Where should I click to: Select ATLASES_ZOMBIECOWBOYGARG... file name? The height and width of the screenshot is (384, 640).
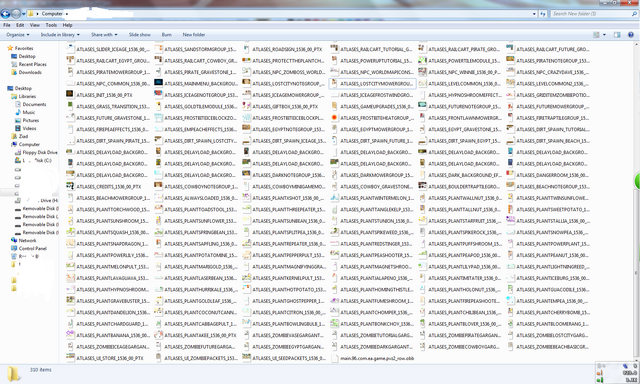click(x=464, y=346)
